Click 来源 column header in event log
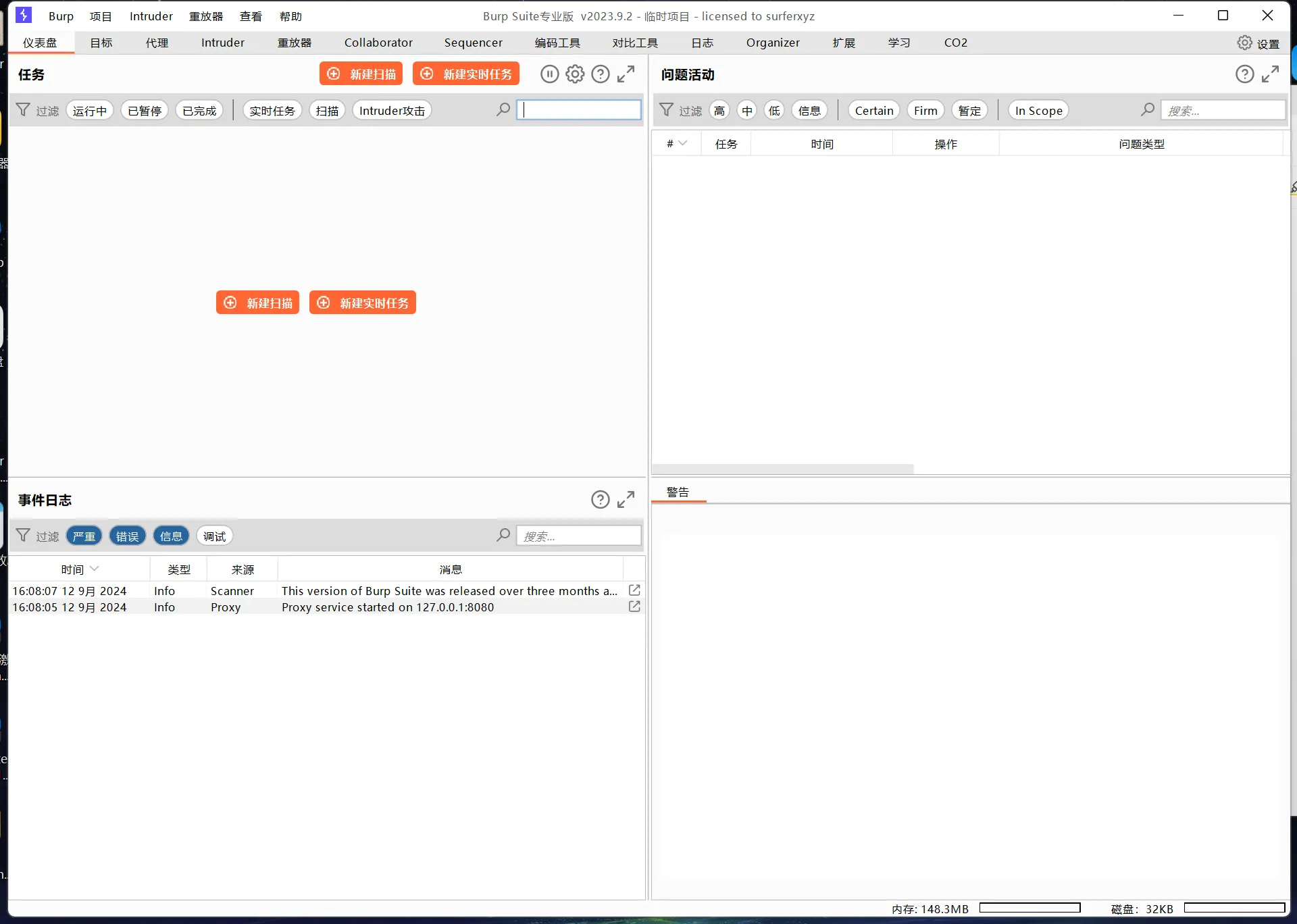The width and height of the screenshot is (1297, 924). click(x=243, y=569)
